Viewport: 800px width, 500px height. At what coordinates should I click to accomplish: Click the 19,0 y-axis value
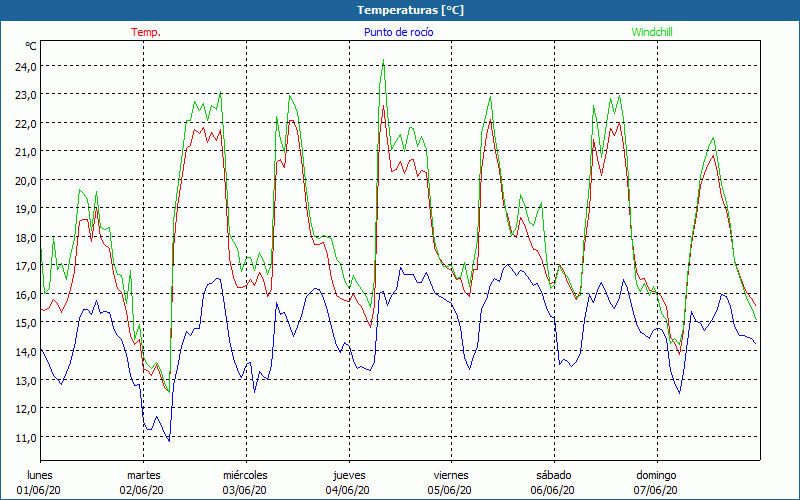[26, 209]
